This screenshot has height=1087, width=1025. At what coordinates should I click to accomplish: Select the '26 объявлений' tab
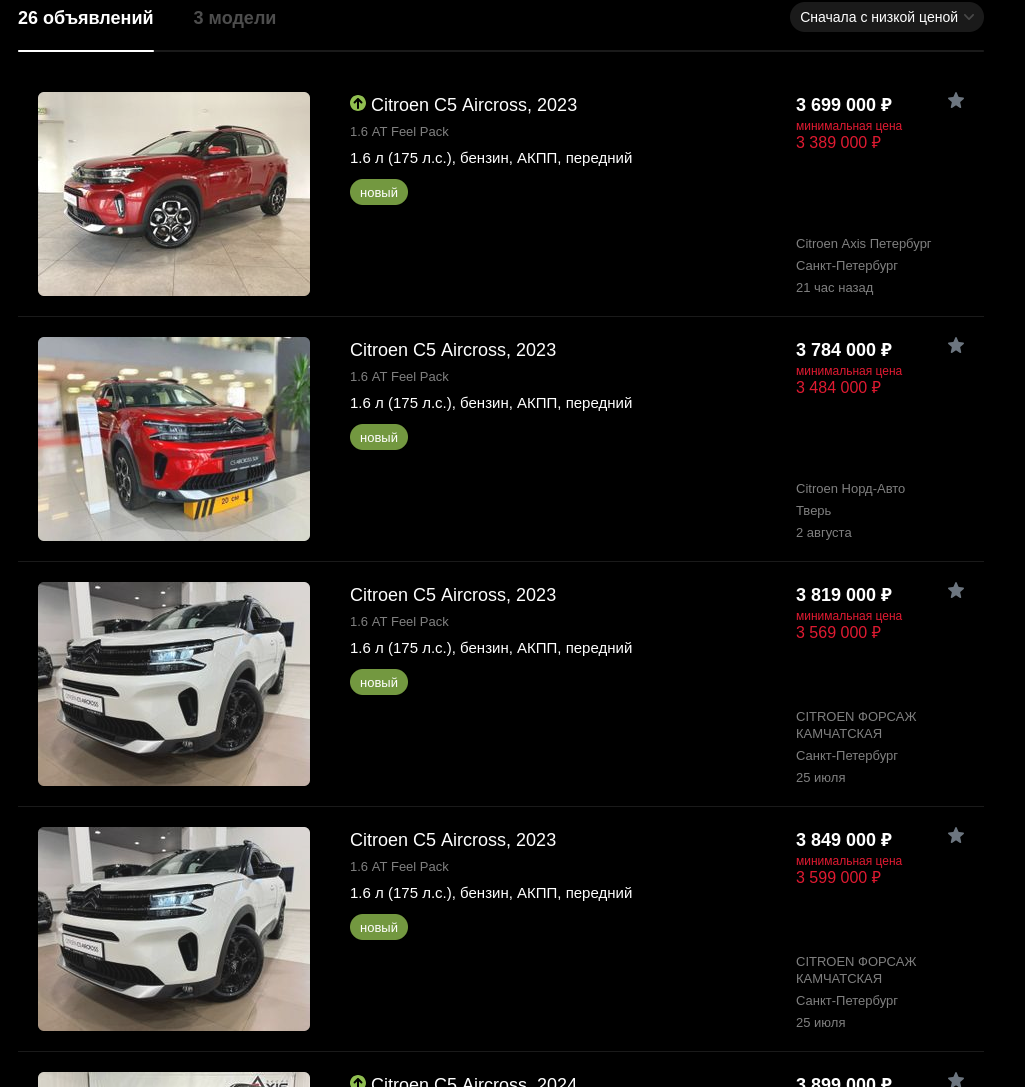click(85, 18)
